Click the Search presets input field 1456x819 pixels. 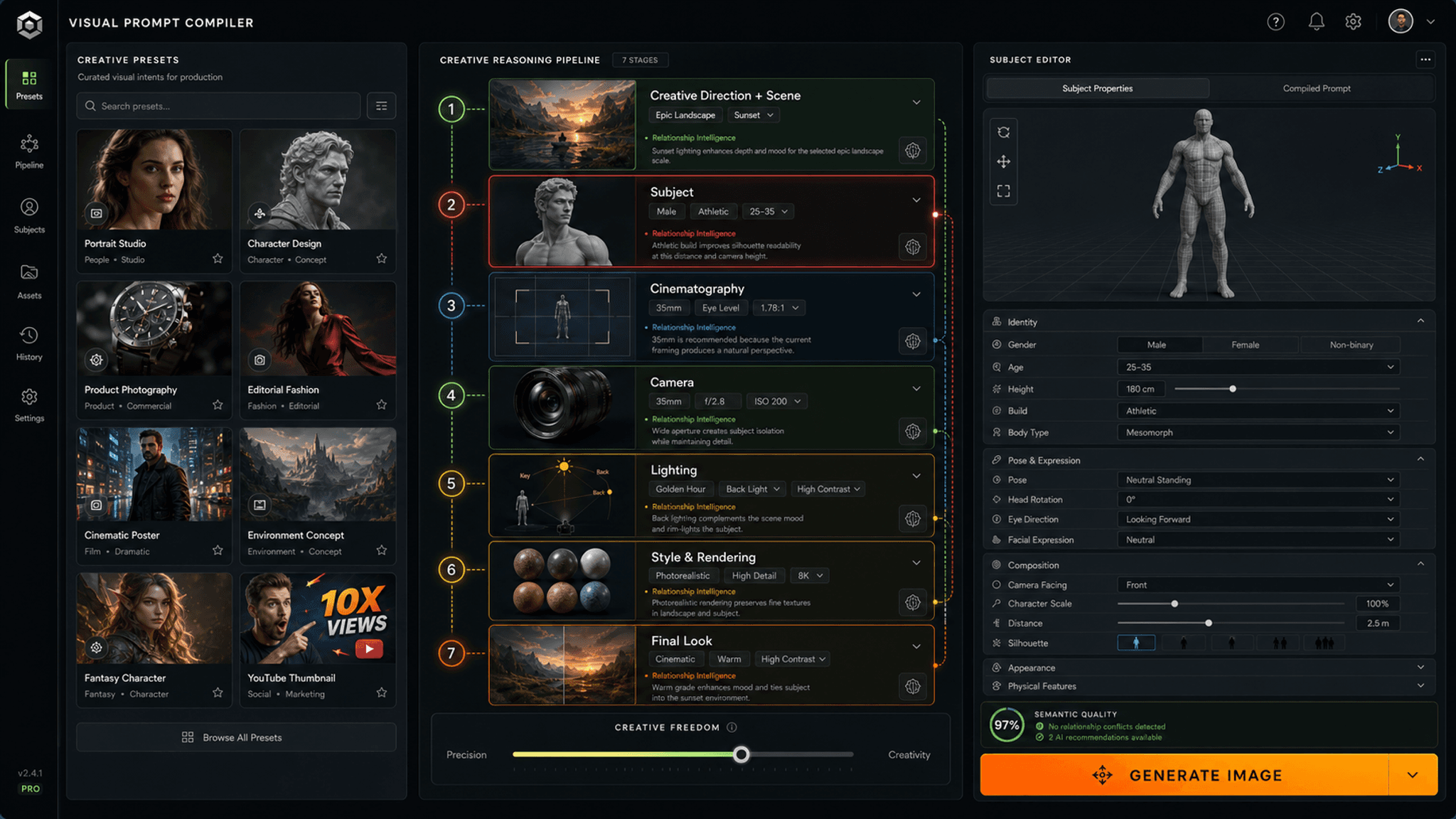(219, 106)
